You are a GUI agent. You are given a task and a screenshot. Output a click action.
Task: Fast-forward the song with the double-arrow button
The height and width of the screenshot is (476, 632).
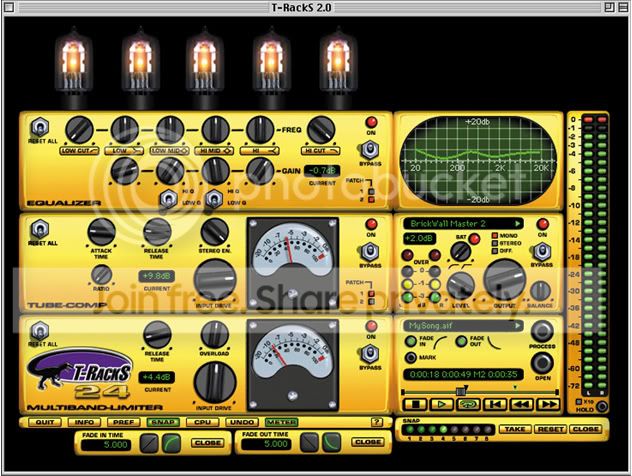coord(548,404)
